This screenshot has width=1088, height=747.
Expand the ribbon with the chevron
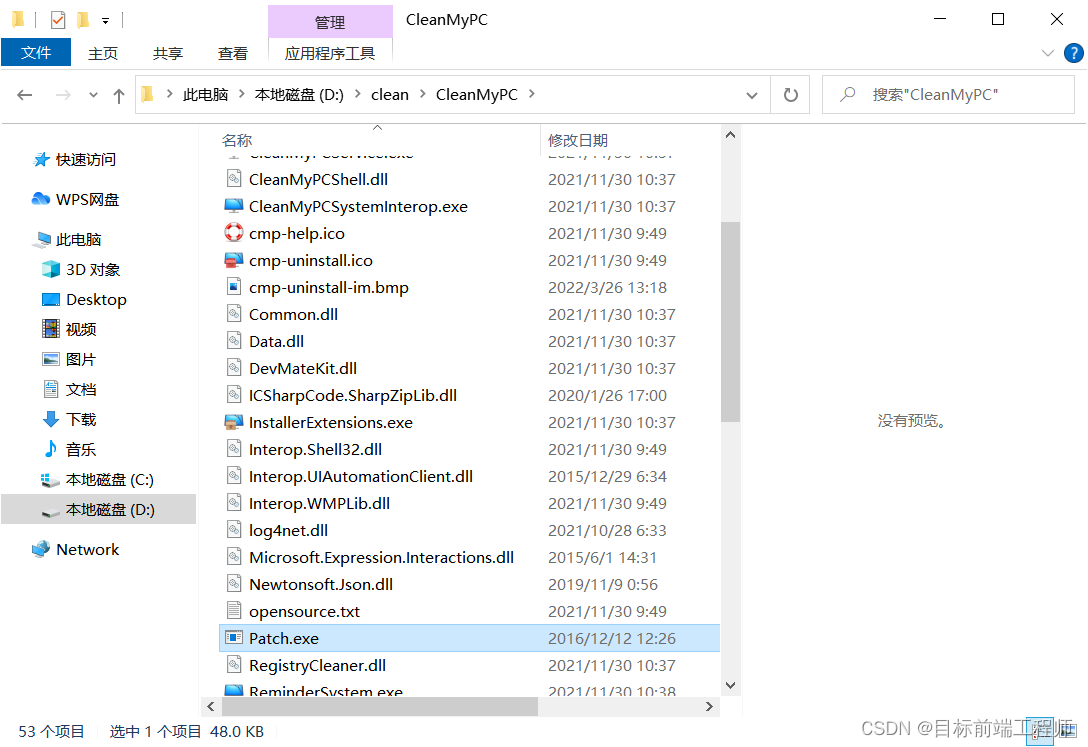tap(1048, 53)
